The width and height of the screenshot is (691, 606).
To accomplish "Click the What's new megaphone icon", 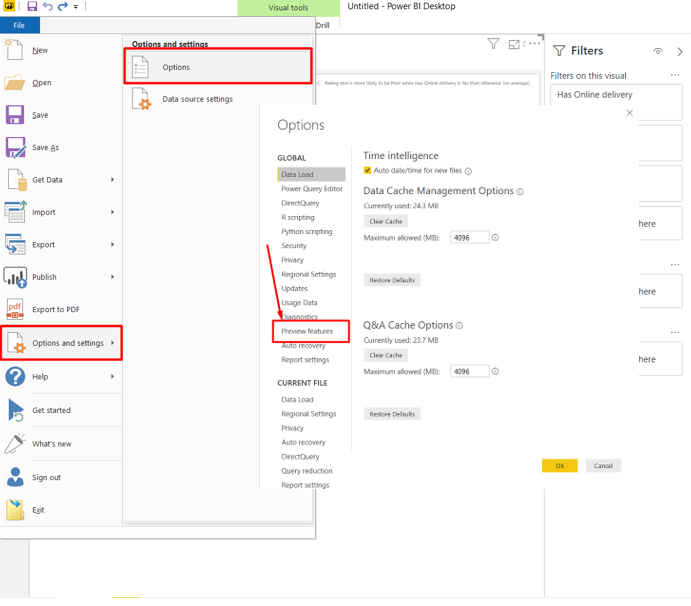I will coord(15,444).
